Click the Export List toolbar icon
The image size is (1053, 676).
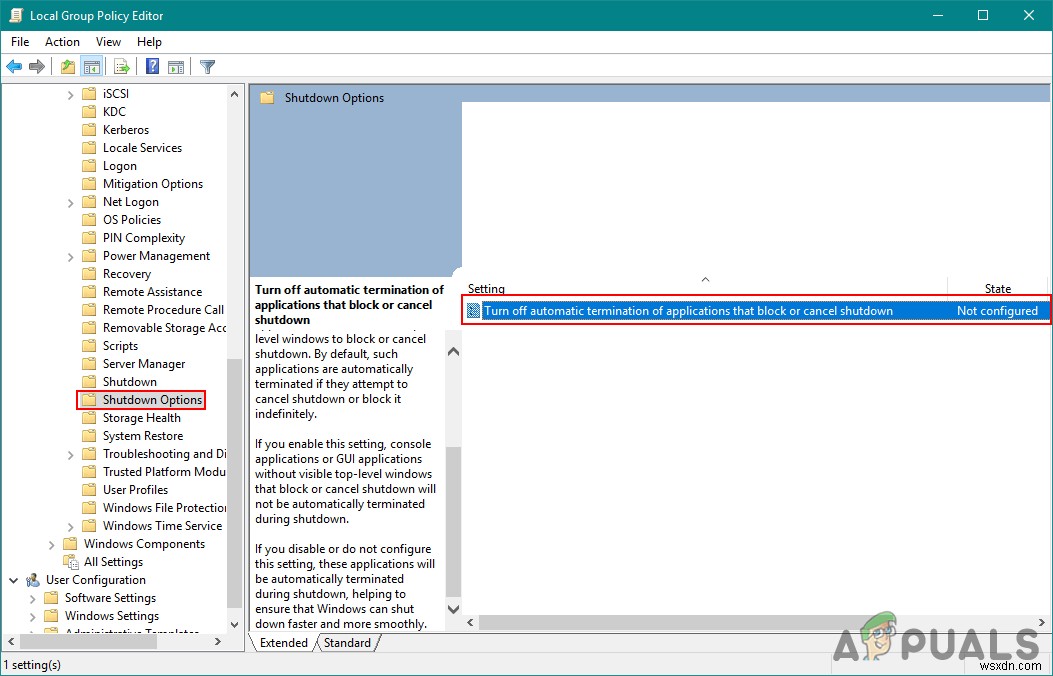click(x=122, y=66)
